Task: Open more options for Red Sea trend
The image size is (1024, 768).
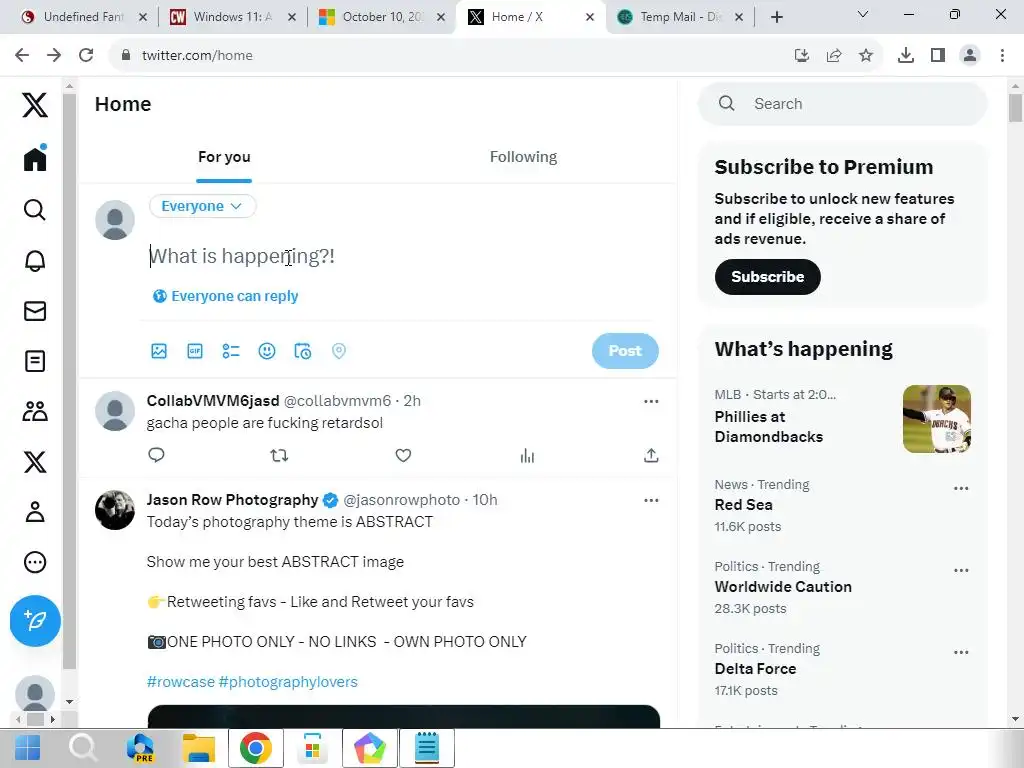Action: pyautogui.click(x=961, y=488)
